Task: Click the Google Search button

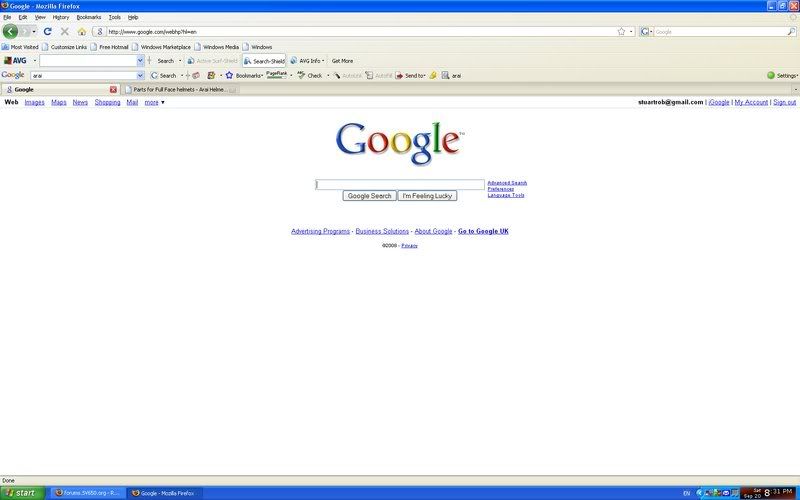Action: [369, 196]
